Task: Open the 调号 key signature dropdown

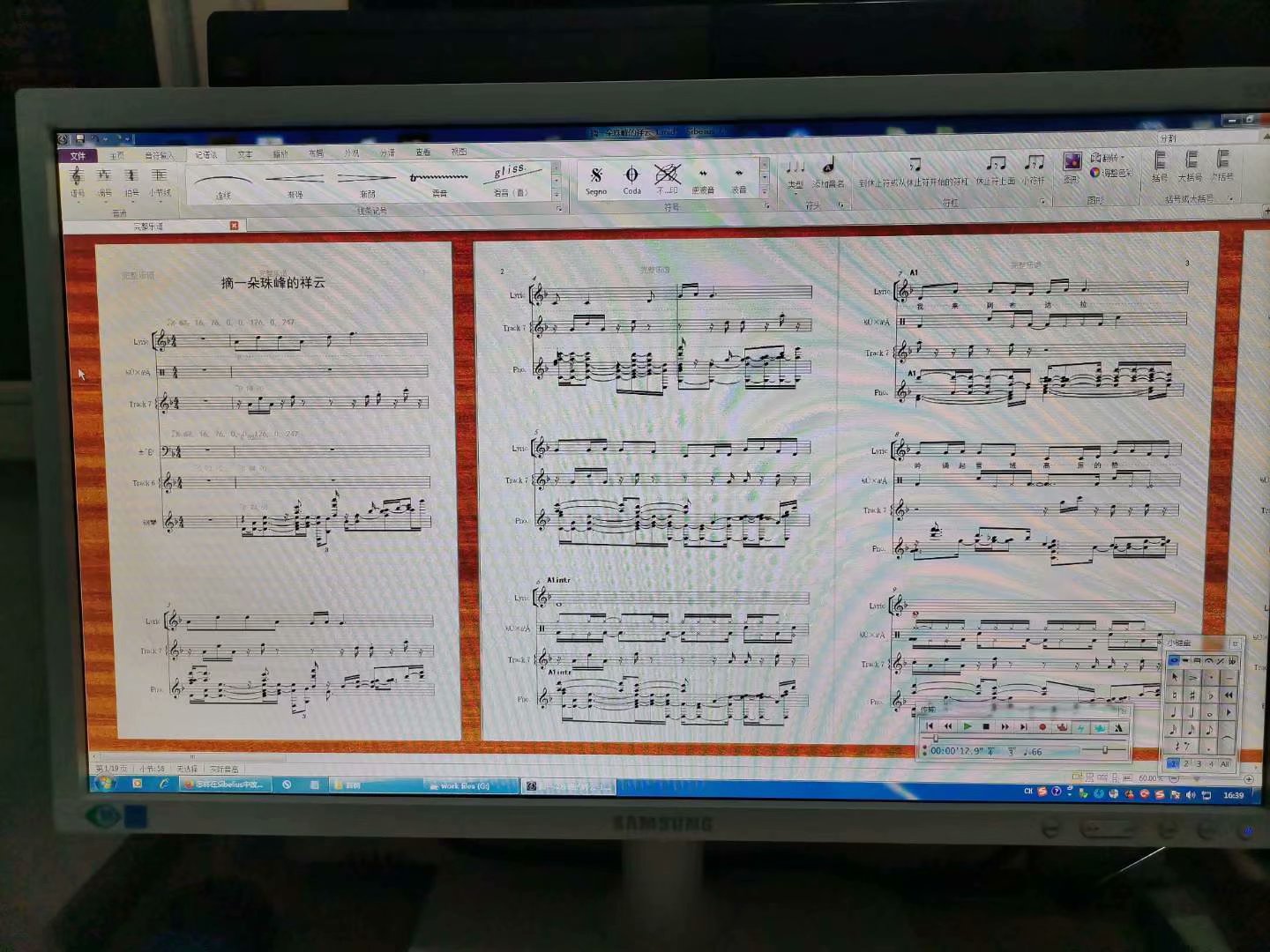Action: [104, 183]
